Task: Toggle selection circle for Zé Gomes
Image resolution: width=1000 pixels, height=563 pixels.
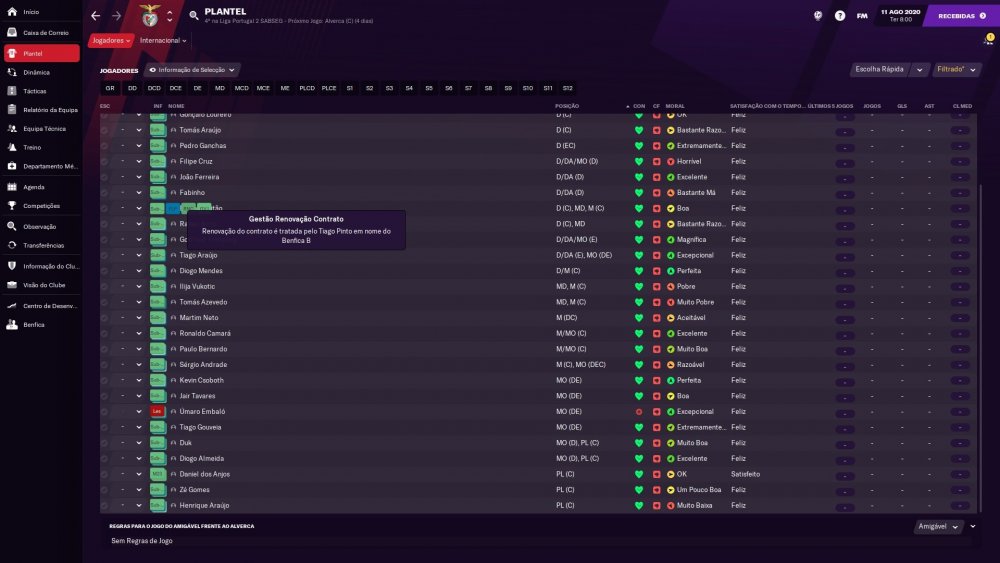Action: [x=105, y=490]
